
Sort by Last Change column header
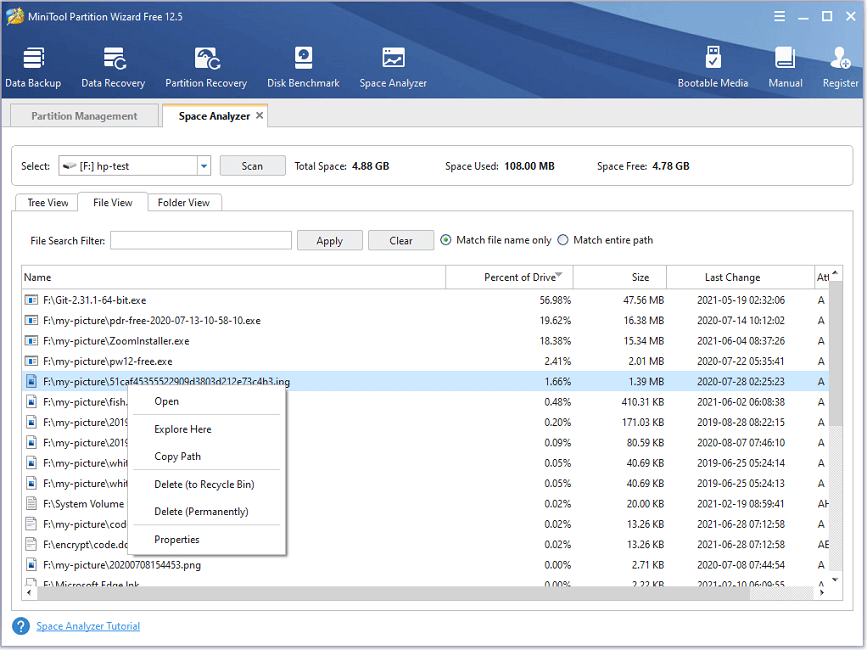[740, 277]
